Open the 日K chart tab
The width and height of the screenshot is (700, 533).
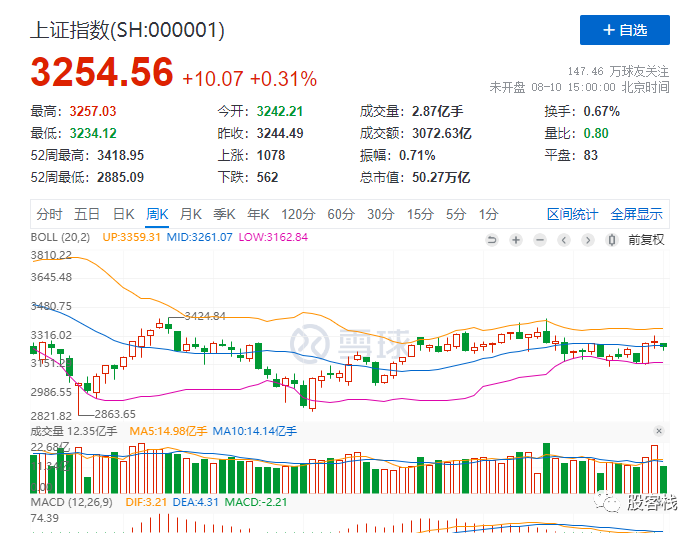point(124,214)
